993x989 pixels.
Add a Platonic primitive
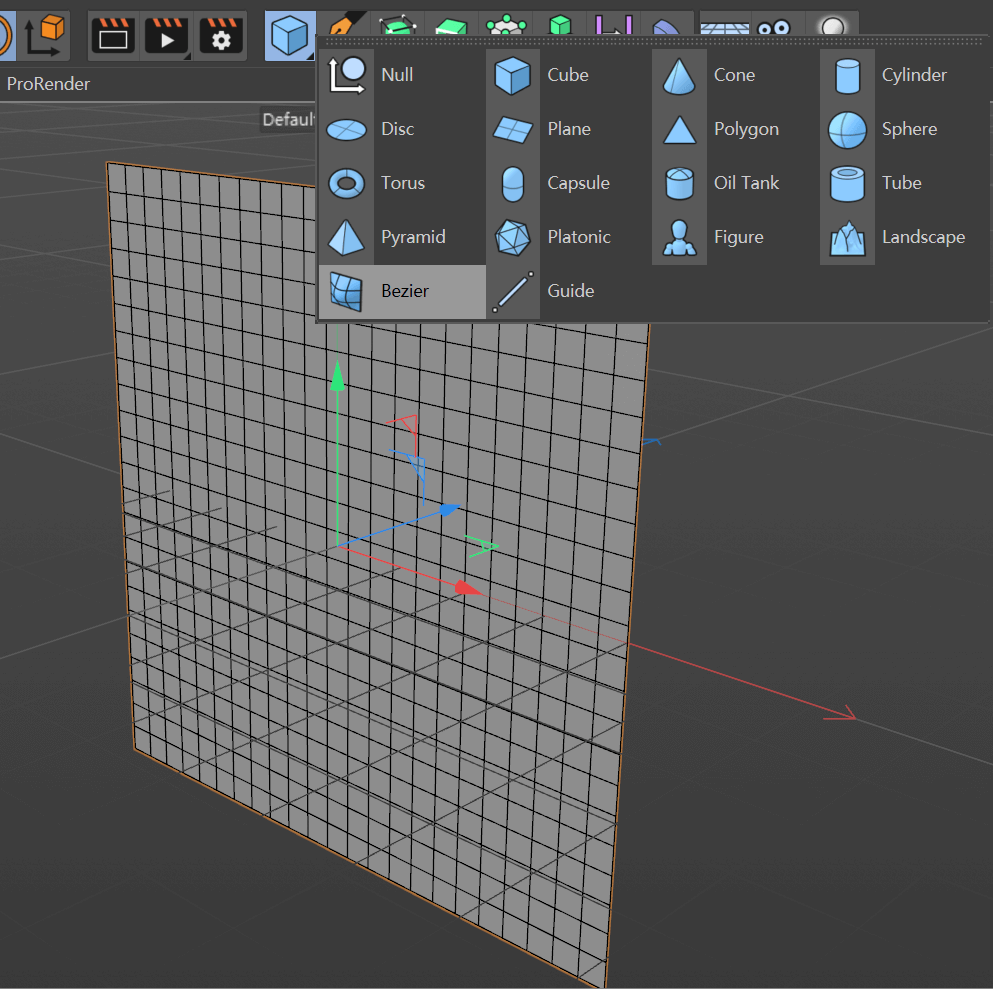[x=568, y=237]
